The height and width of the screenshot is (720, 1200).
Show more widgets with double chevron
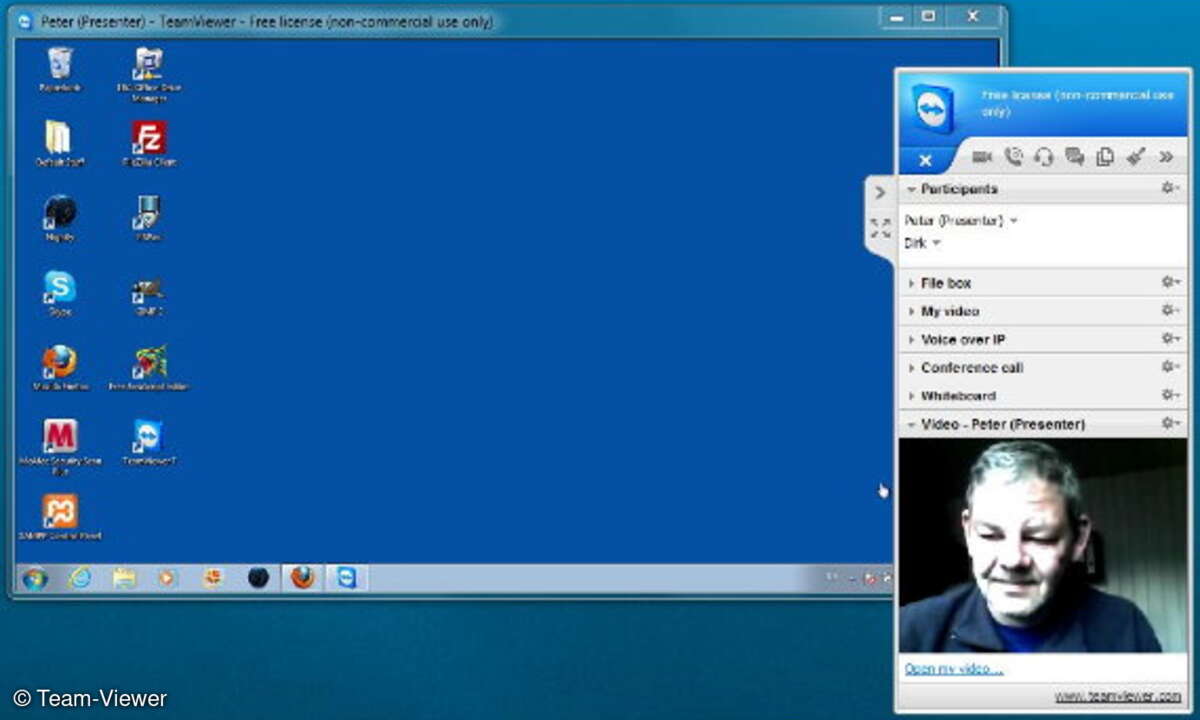coord(1166,157)
